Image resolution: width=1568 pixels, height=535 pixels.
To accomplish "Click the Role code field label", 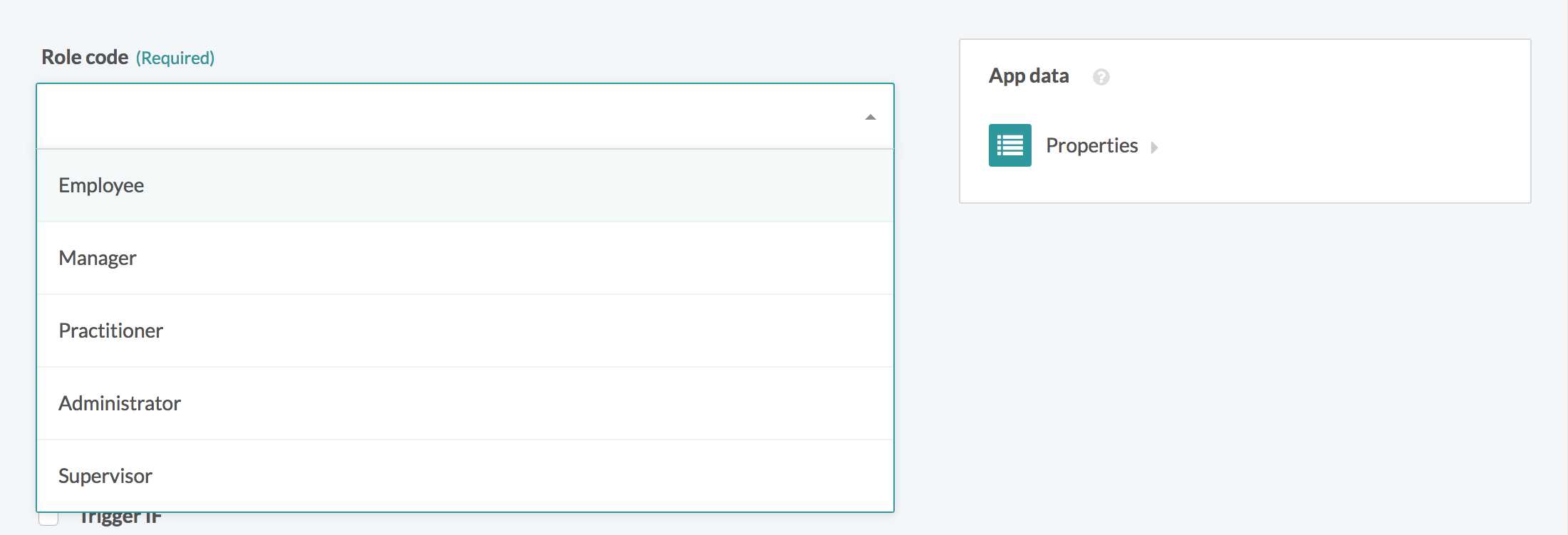I will [x=85, y=57].
